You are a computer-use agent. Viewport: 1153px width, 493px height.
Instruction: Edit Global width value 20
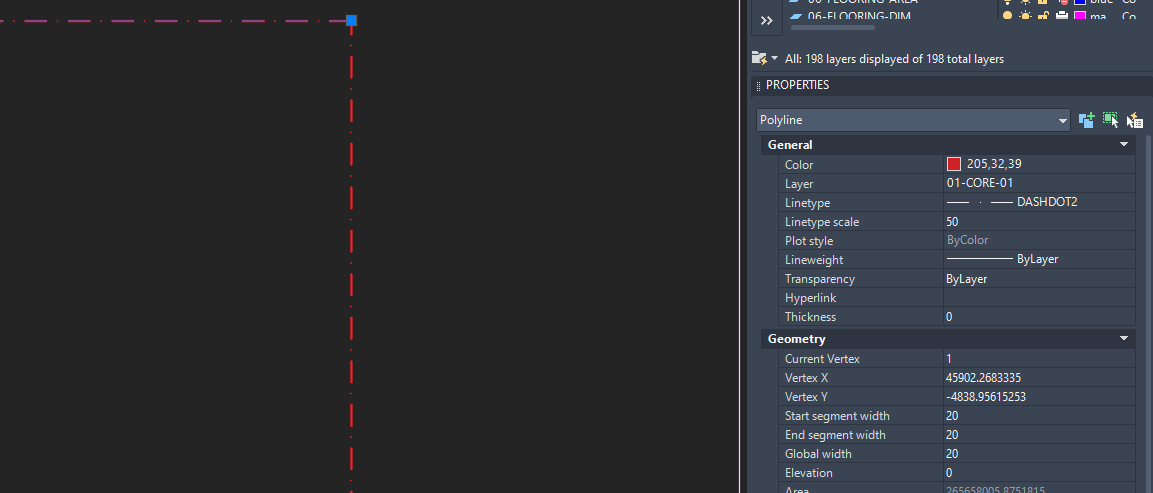pyautogui.click(x=1040, y=454)
